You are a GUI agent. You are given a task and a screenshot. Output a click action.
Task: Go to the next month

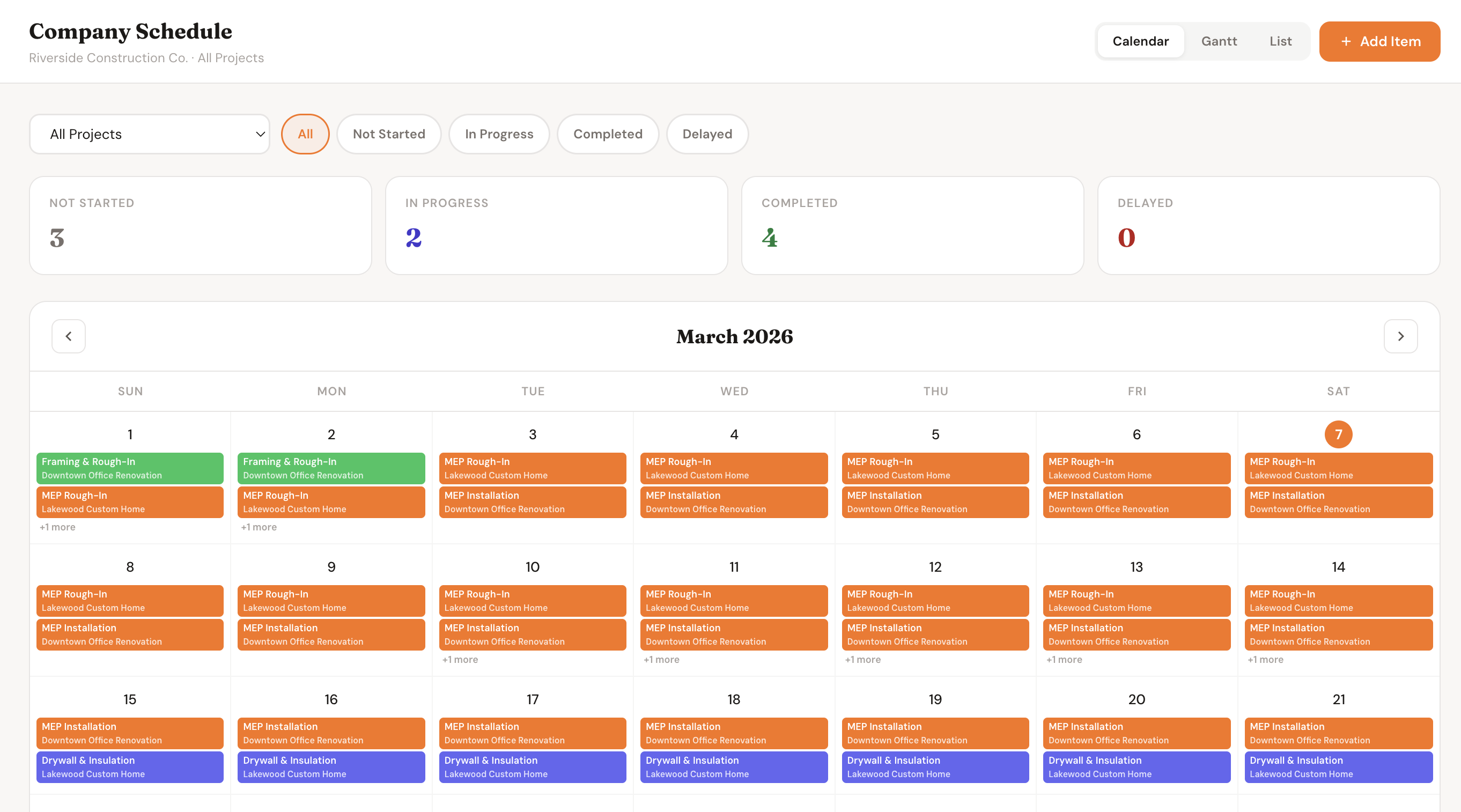(1400, 336)
